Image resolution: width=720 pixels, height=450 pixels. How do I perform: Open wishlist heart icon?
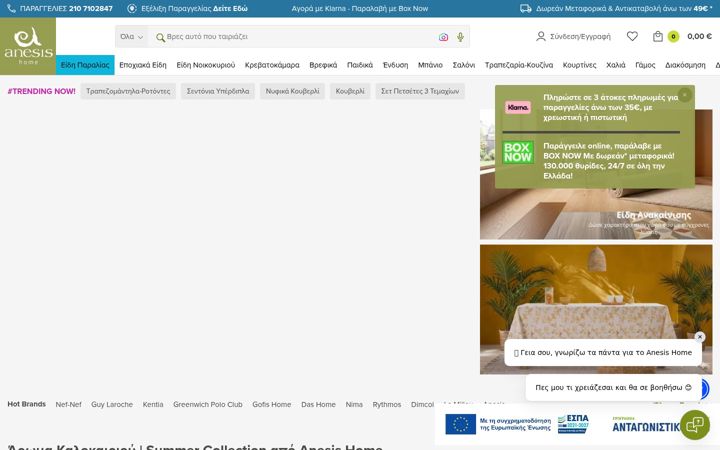point(632,36)
